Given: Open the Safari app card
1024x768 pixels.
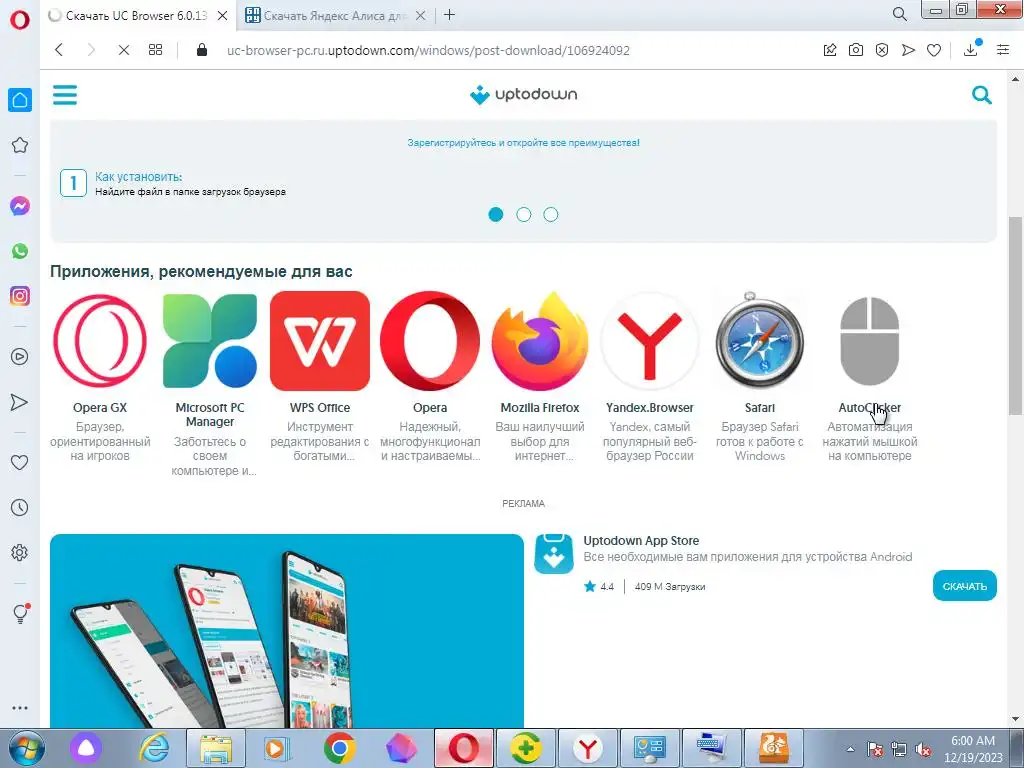Looking at the screenshot, I should pyautogui.click(x=760, y=376).
